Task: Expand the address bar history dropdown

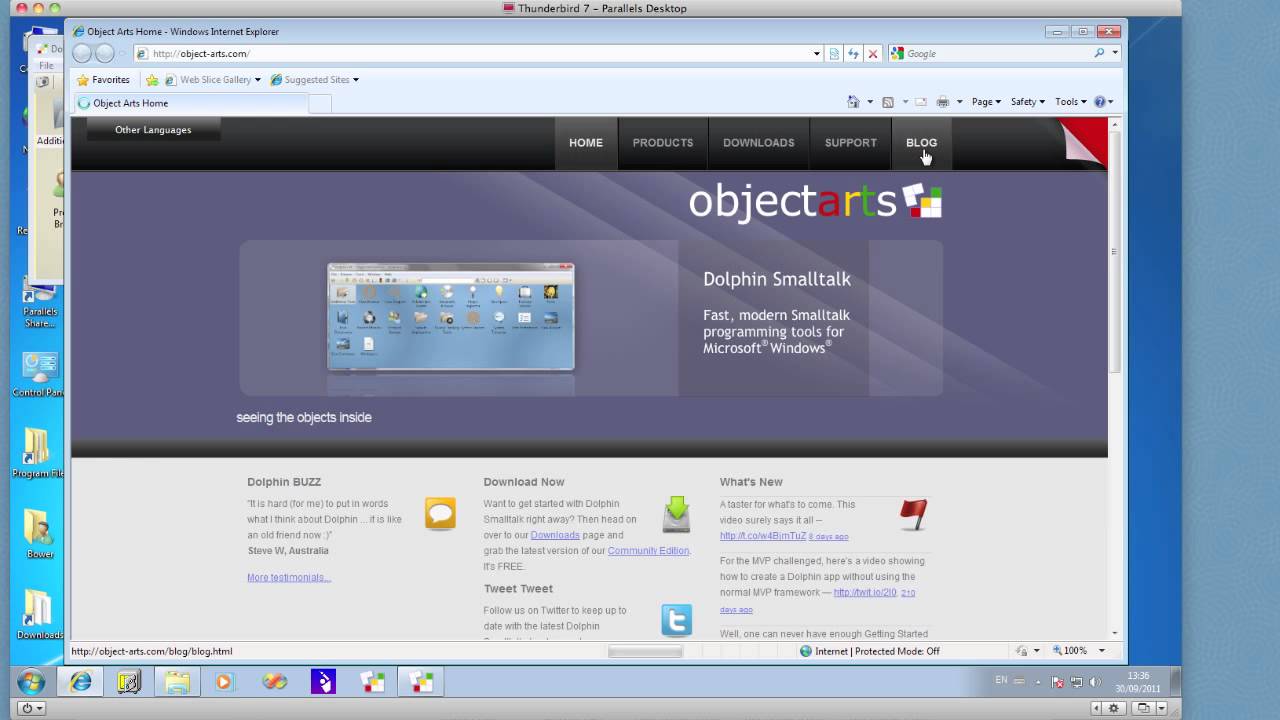Action: pyautogui.click(x=816, y=54)
